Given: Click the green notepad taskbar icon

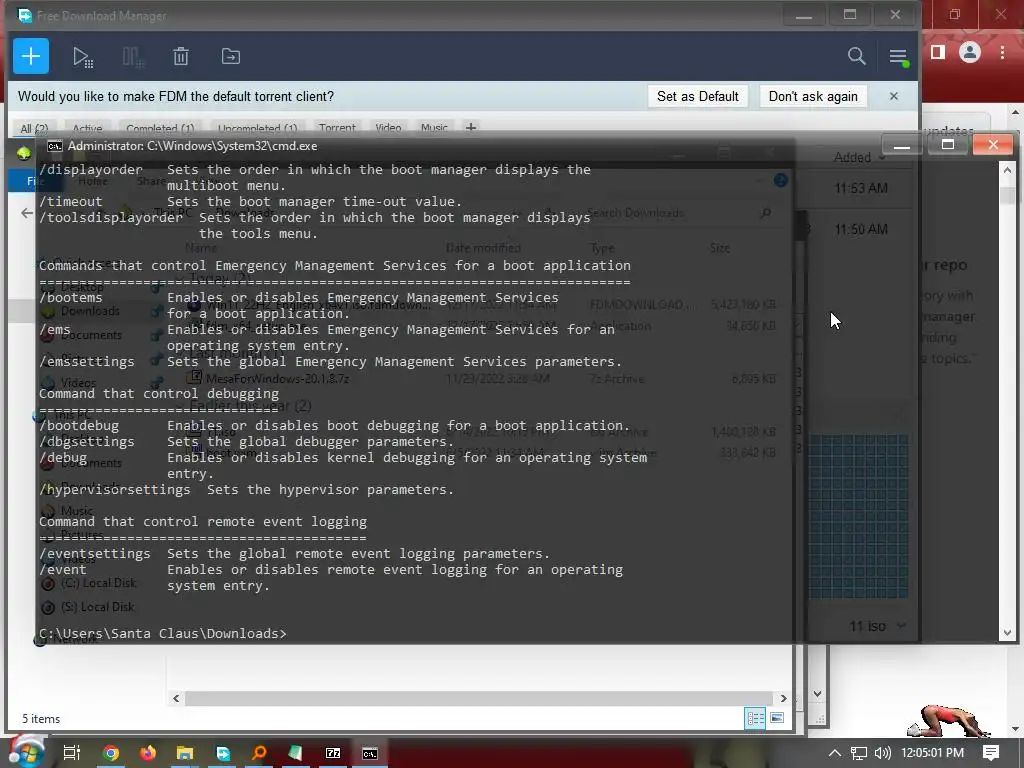Looking at the screenshot, I should pos(295,753).
